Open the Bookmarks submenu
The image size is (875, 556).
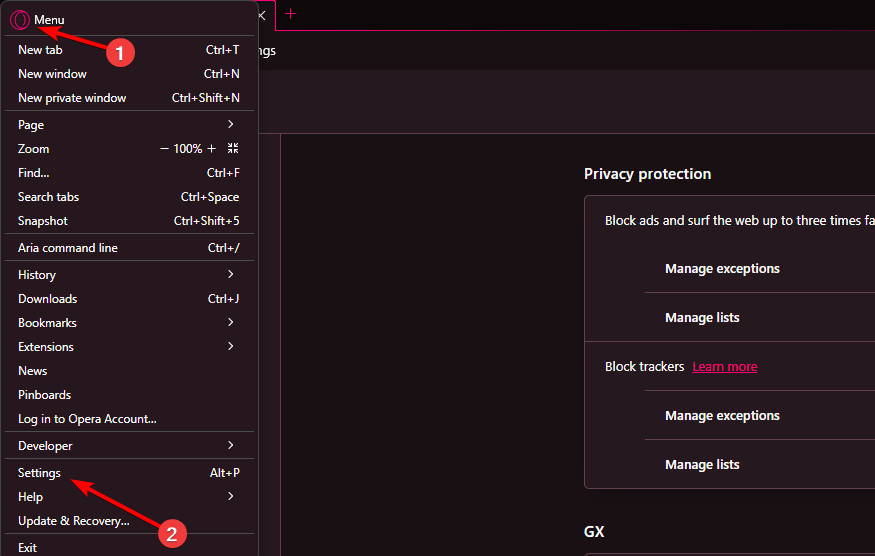click(x=129, y=322)
